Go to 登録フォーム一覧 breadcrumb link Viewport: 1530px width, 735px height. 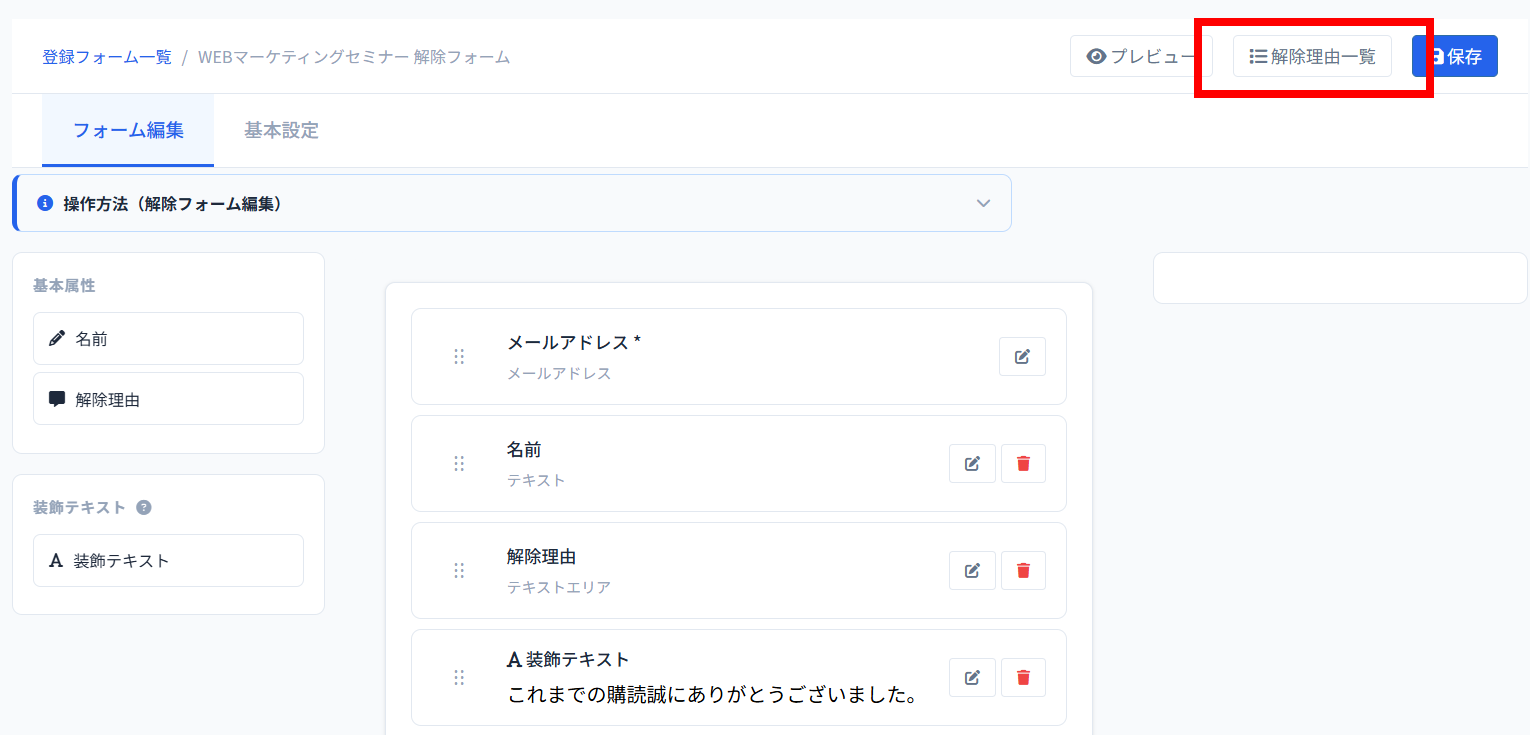[x=107, y=57]
